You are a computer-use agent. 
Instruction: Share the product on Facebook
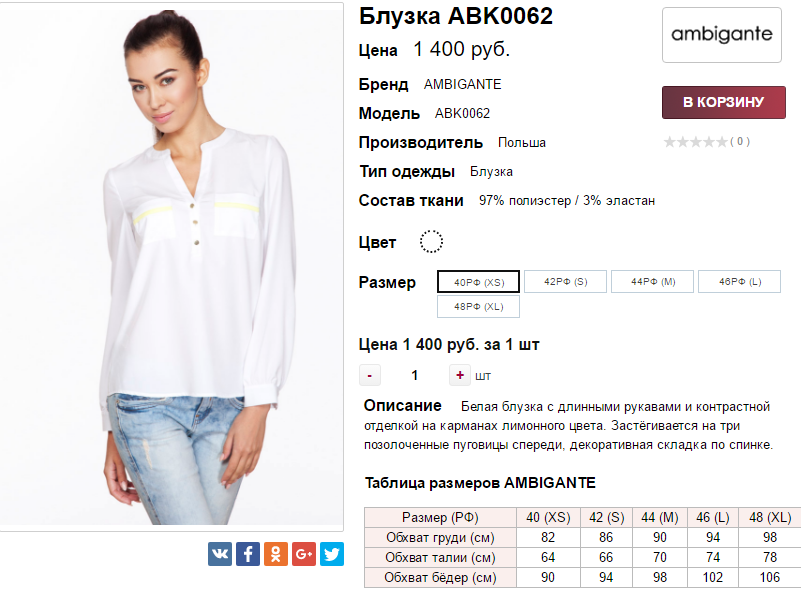(248, 554)
